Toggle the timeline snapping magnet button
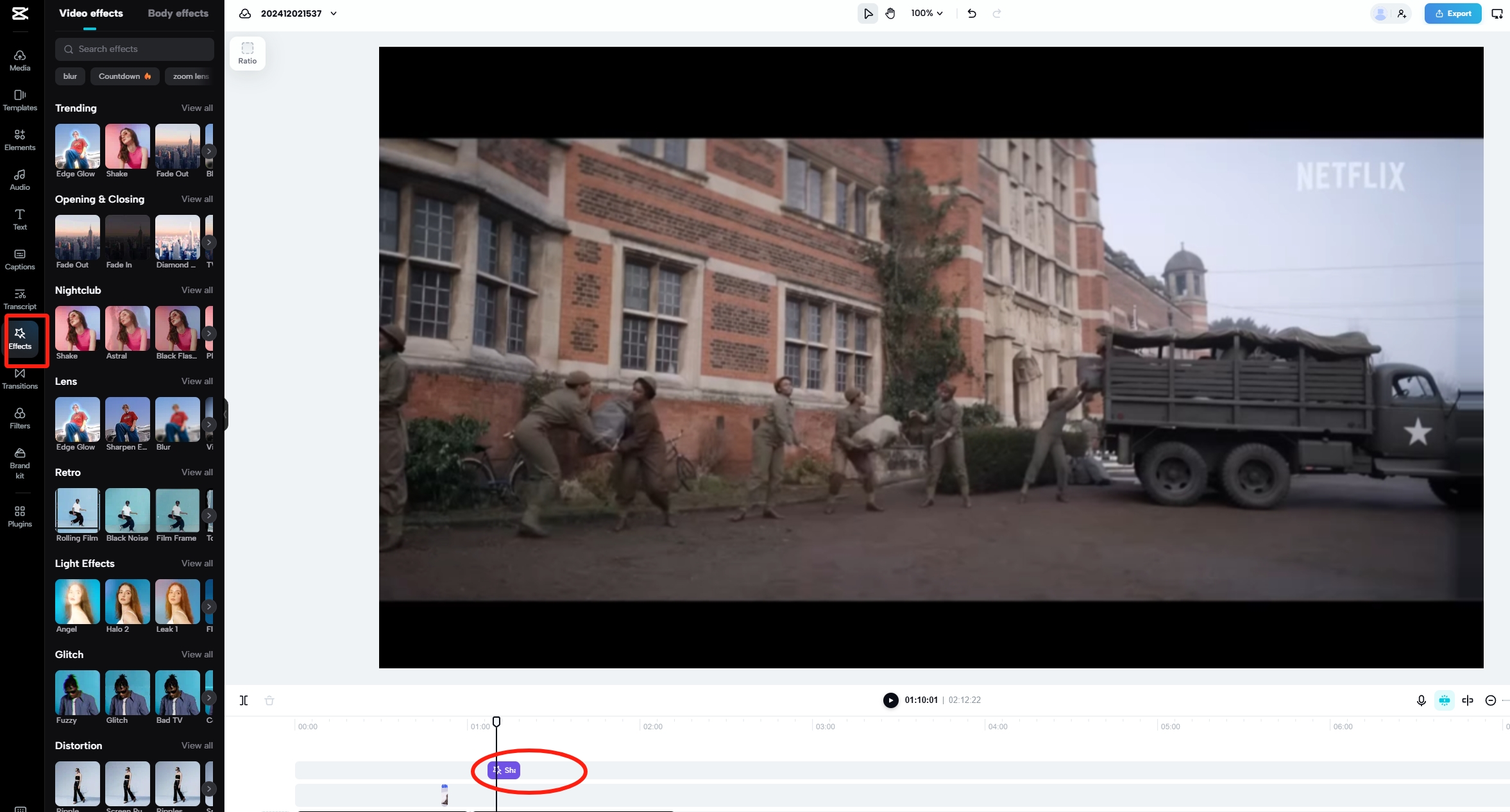The height and width of the screenshot is (812, 1510). coord(1444,700)
